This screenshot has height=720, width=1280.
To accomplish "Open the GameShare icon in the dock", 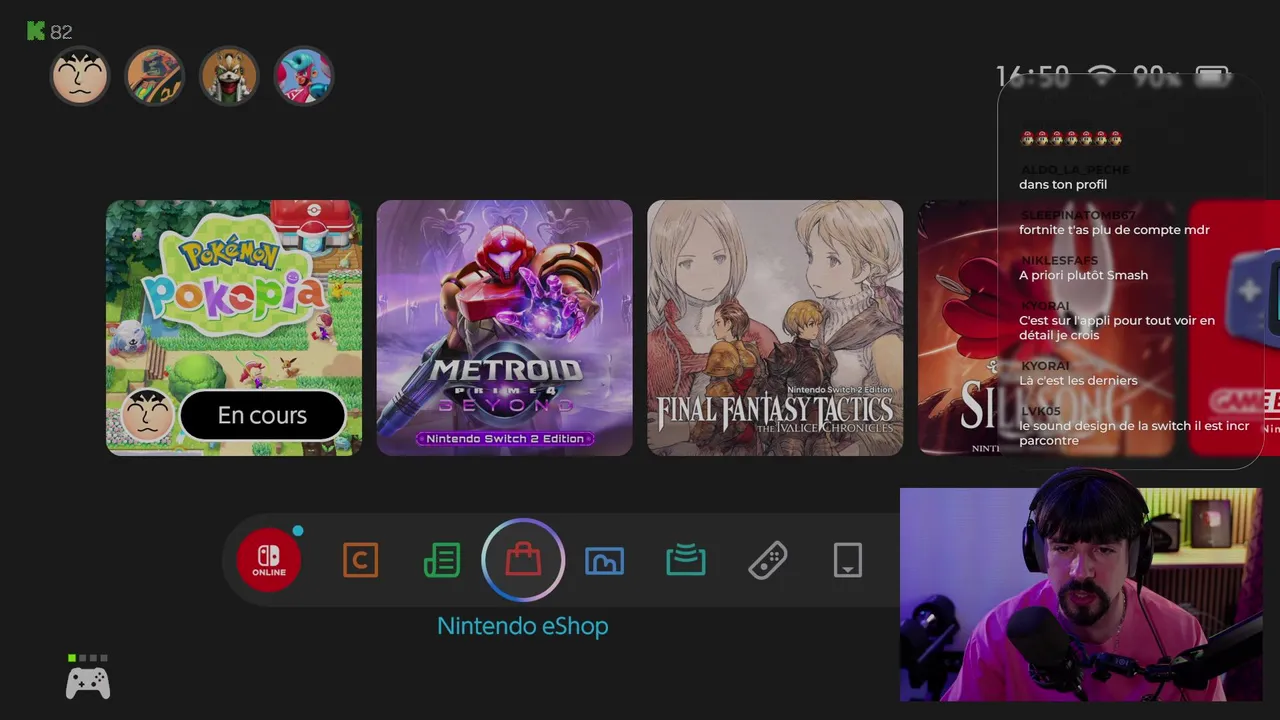I will (686, 560).
